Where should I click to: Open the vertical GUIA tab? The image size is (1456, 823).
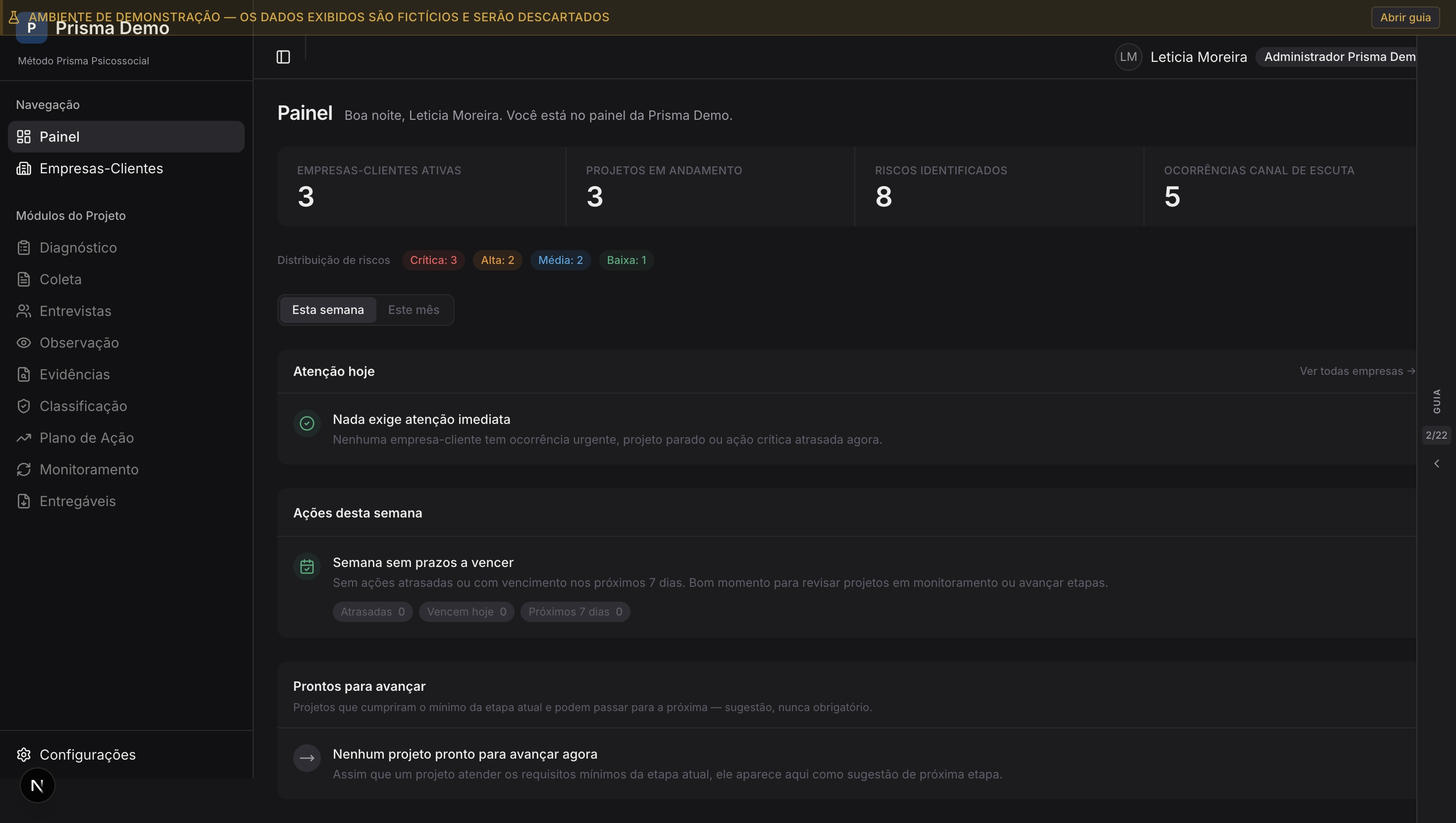tap(1437, 401)
